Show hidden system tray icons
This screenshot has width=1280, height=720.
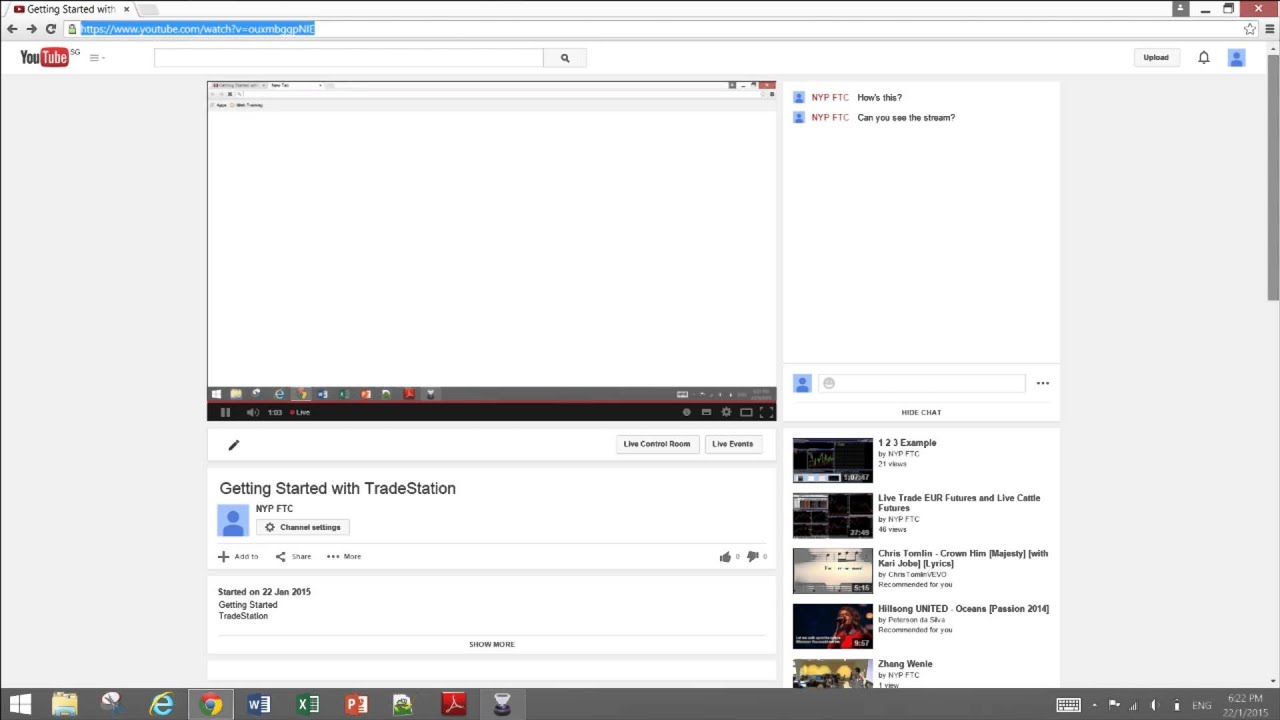coord(1094,705)
